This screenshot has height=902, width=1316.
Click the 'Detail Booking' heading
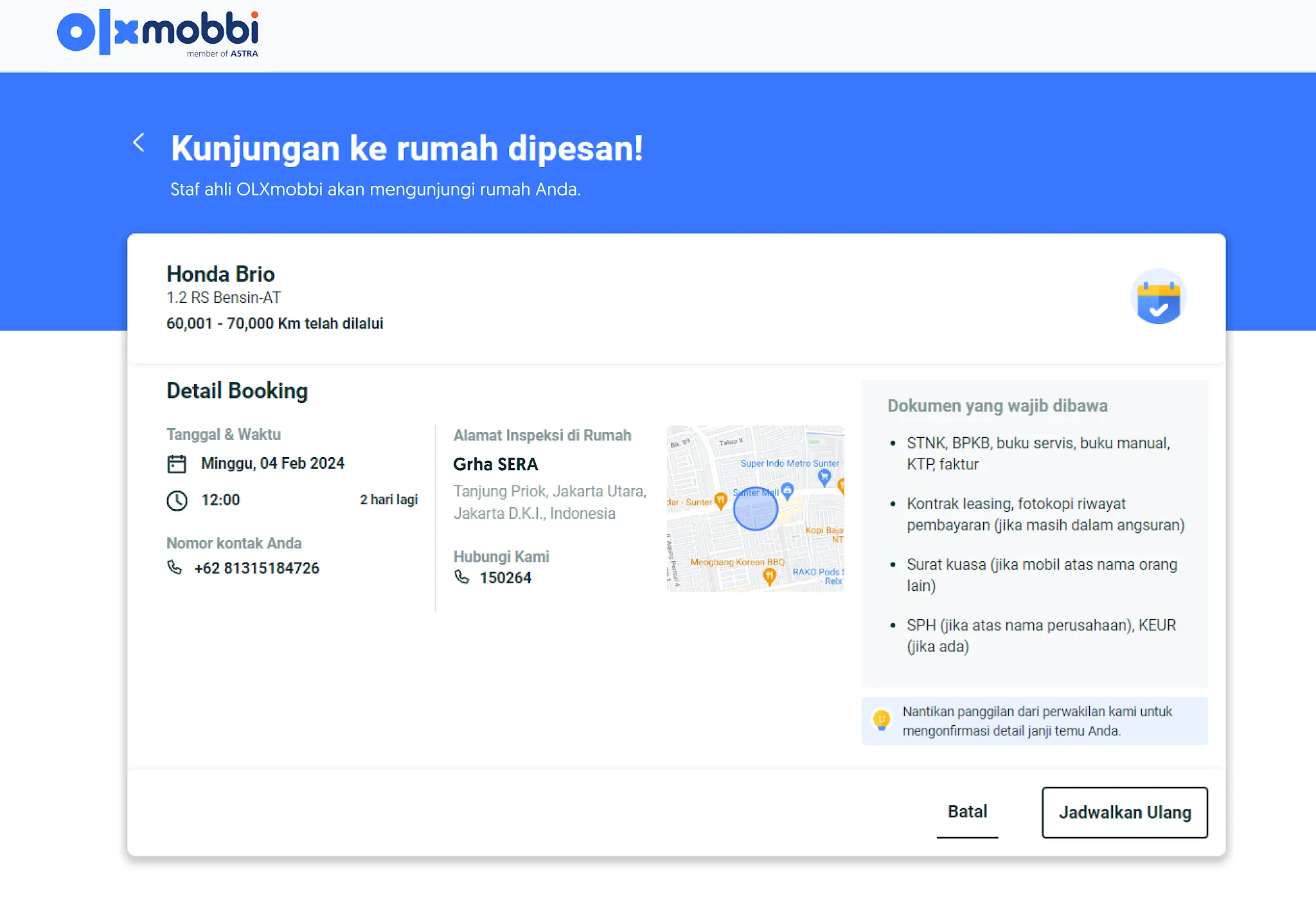237,391
